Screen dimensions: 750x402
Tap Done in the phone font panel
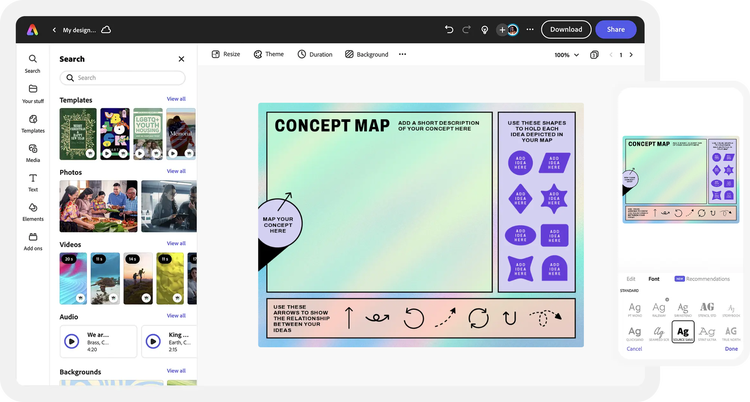[731, 349]
